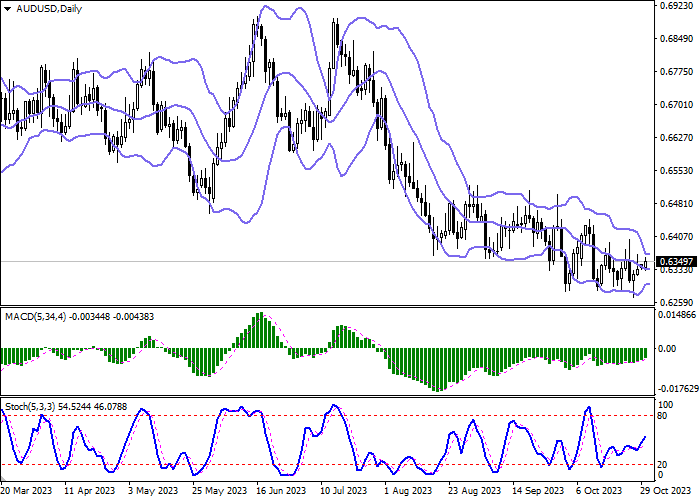Click the 14 Sep 2023 date label
The height and width of the screenshot is (500, 700).
click(538, 491)
